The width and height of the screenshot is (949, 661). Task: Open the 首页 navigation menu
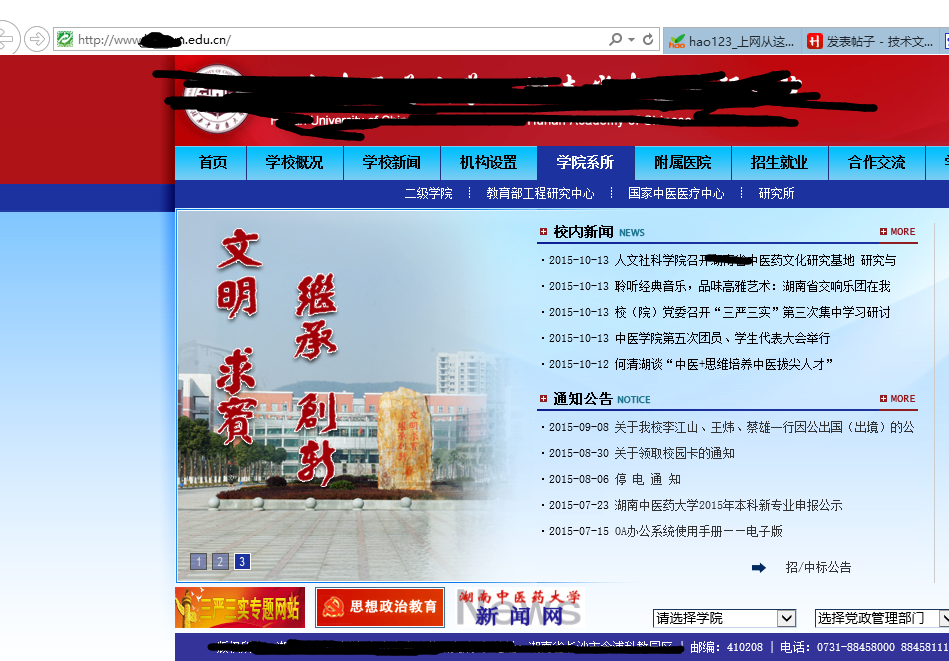pyautogui.click(x=211, y=162)
